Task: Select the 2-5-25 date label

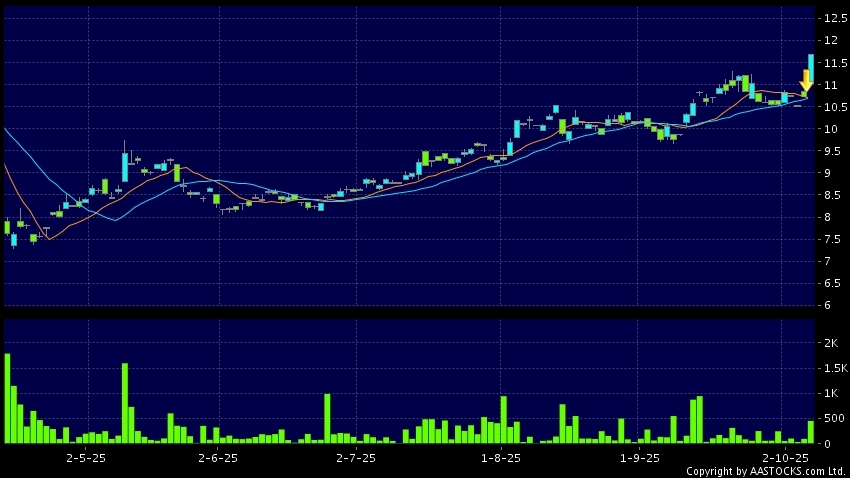Action: pos(86,458)
